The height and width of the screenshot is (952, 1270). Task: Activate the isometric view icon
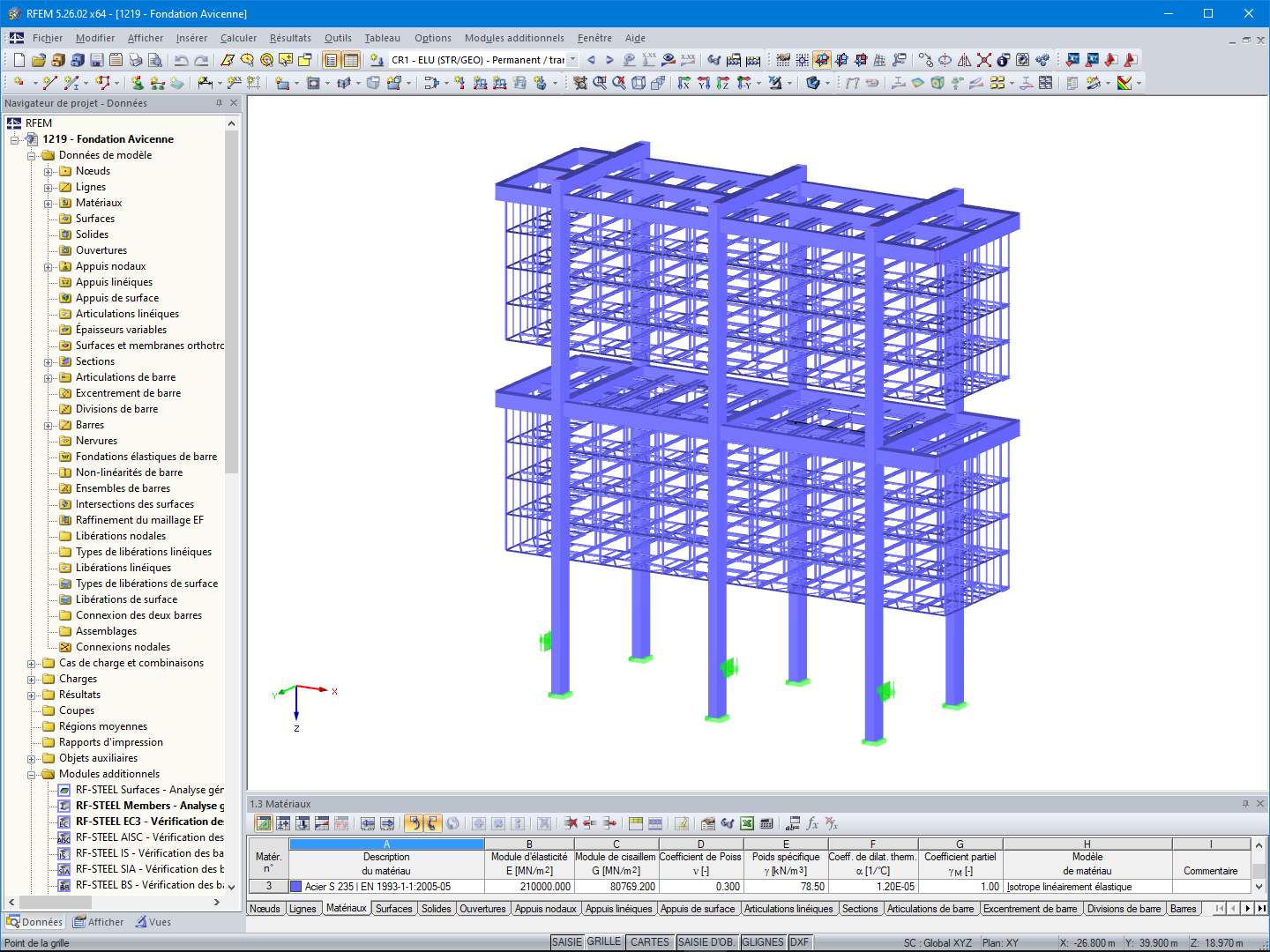click(812, 81)
